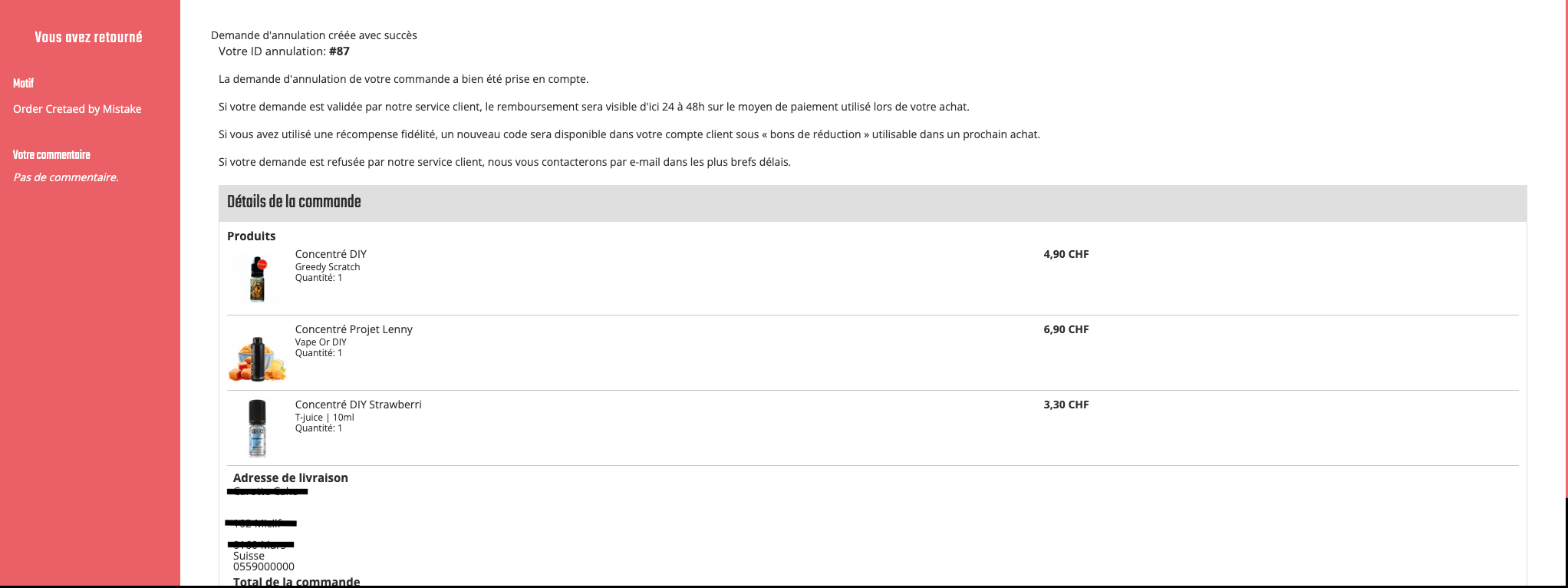Click the Votre commentaire heading
This screenshot has height=588, width=1568.
(51, 155)
